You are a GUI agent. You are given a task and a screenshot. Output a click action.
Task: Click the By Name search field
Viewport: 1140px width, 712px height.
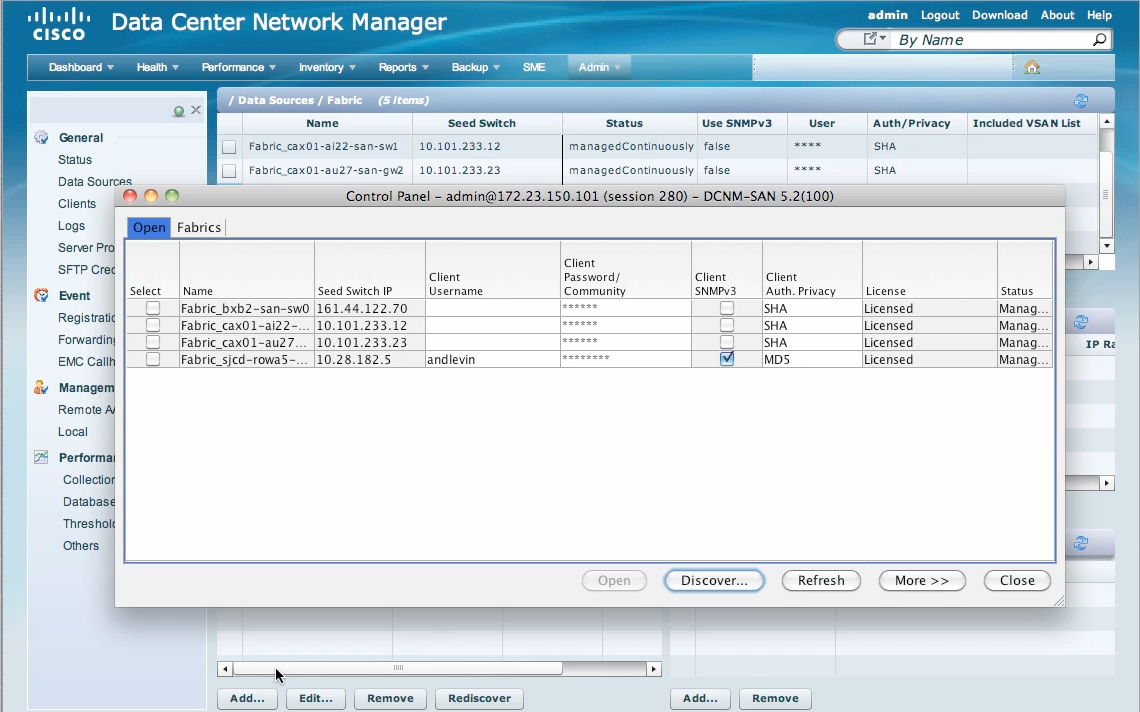click(992, 39)
